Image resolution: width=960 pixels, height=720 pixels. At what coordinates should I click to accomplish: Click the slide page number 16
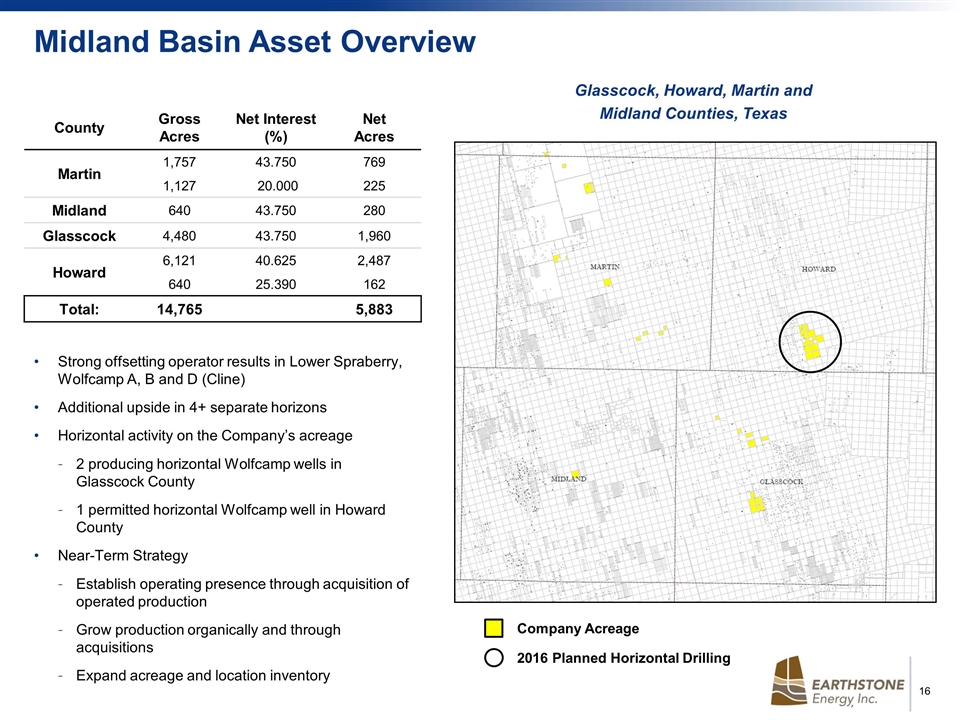(925, 691)
